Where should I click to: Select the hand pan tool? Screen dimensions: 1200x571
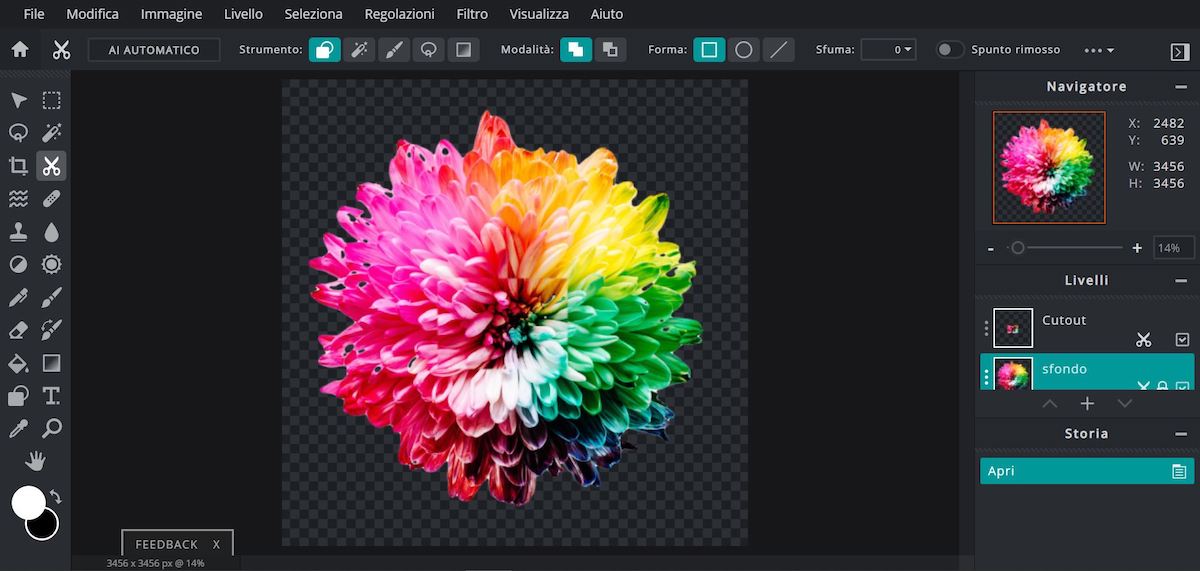click(36, 461)
